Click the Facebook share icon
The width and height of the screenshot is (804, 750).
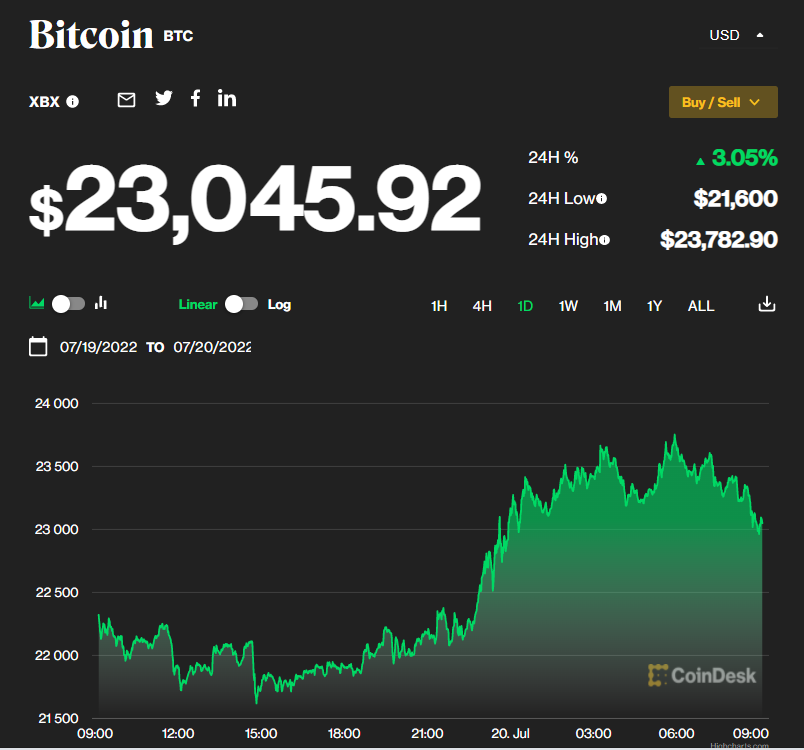pos(196,98)
